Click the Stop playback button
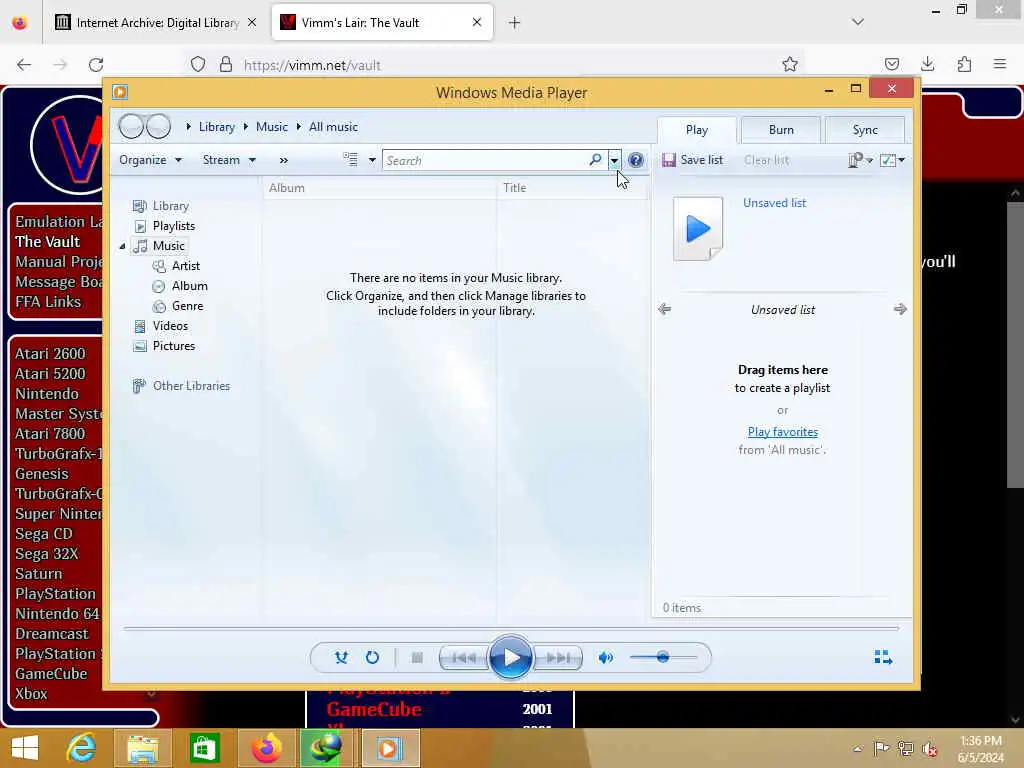The height and width of the screenshot is (768, 1024). pos(417,658)
